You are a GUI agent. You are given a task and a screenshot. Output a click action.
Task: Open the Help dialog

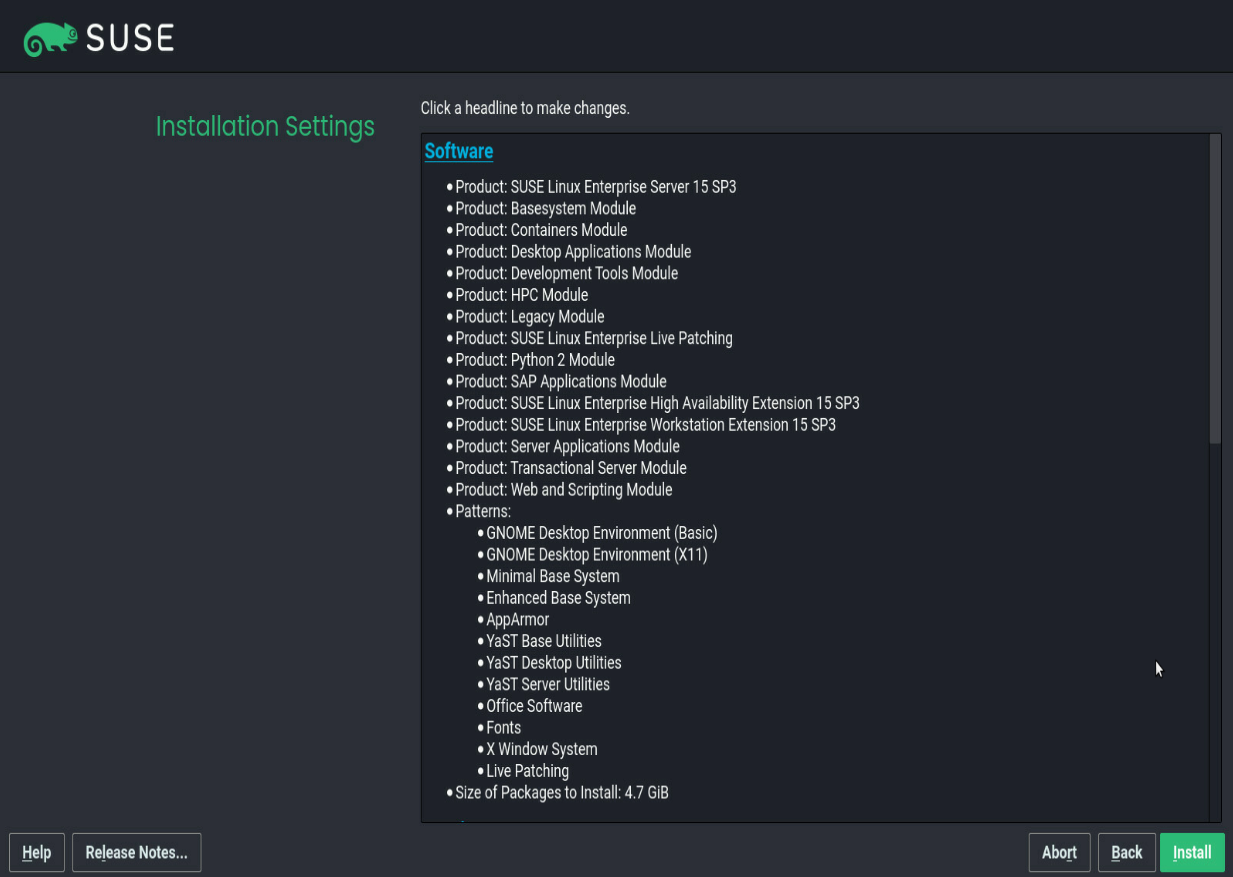[37, 852]
